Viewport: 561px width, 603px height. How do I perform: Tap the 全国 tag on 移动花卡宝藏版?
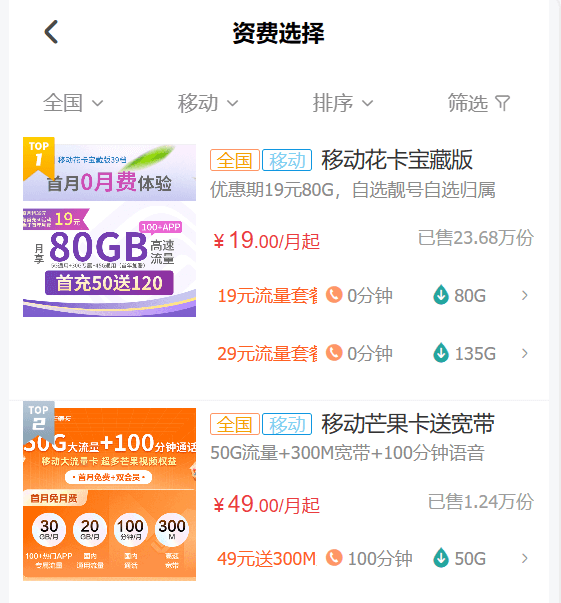(x=235, y=160)
